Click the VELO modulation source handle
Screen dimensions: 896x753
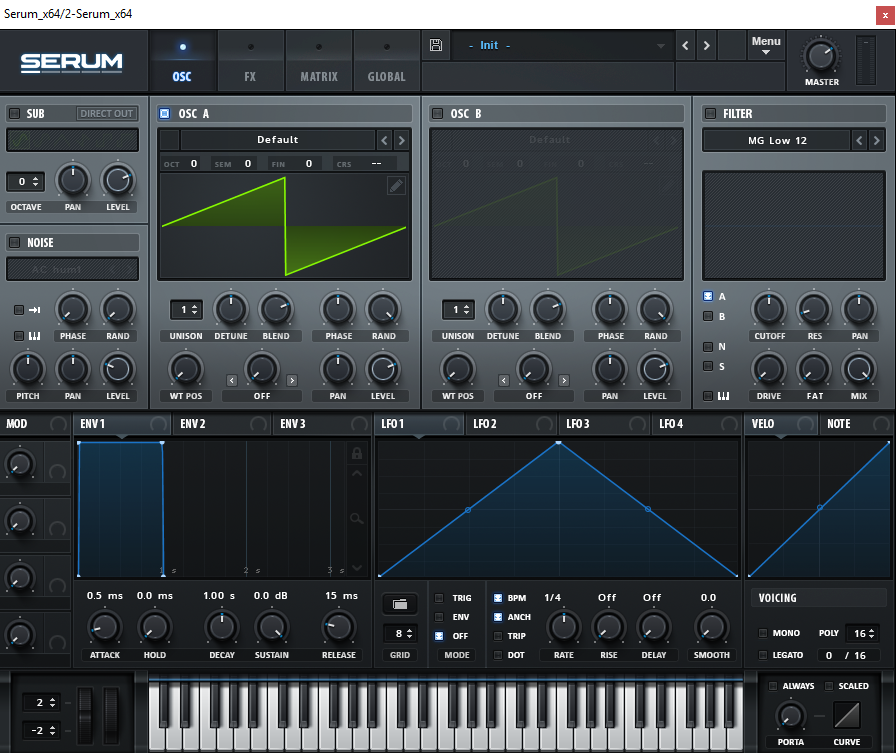click(x=805, y=424)
